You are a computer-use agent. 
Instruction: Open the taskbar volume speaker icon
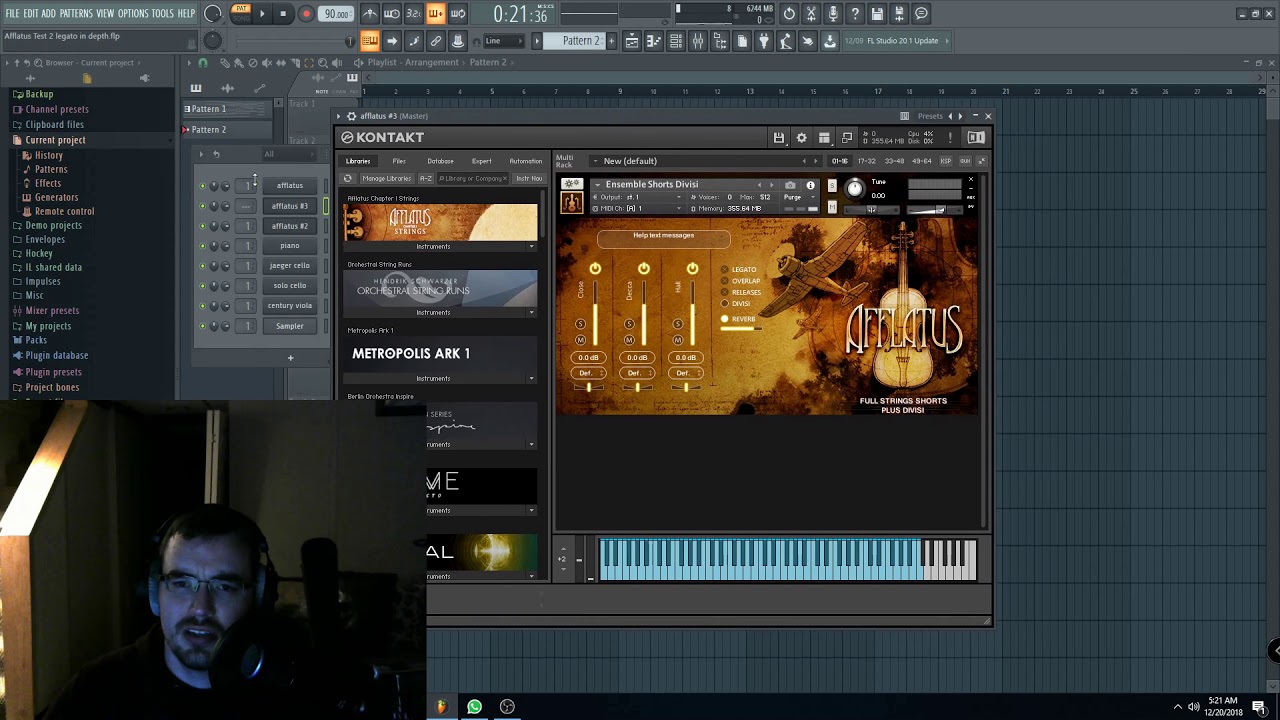pyautogui.click(x=1193, y=707)
